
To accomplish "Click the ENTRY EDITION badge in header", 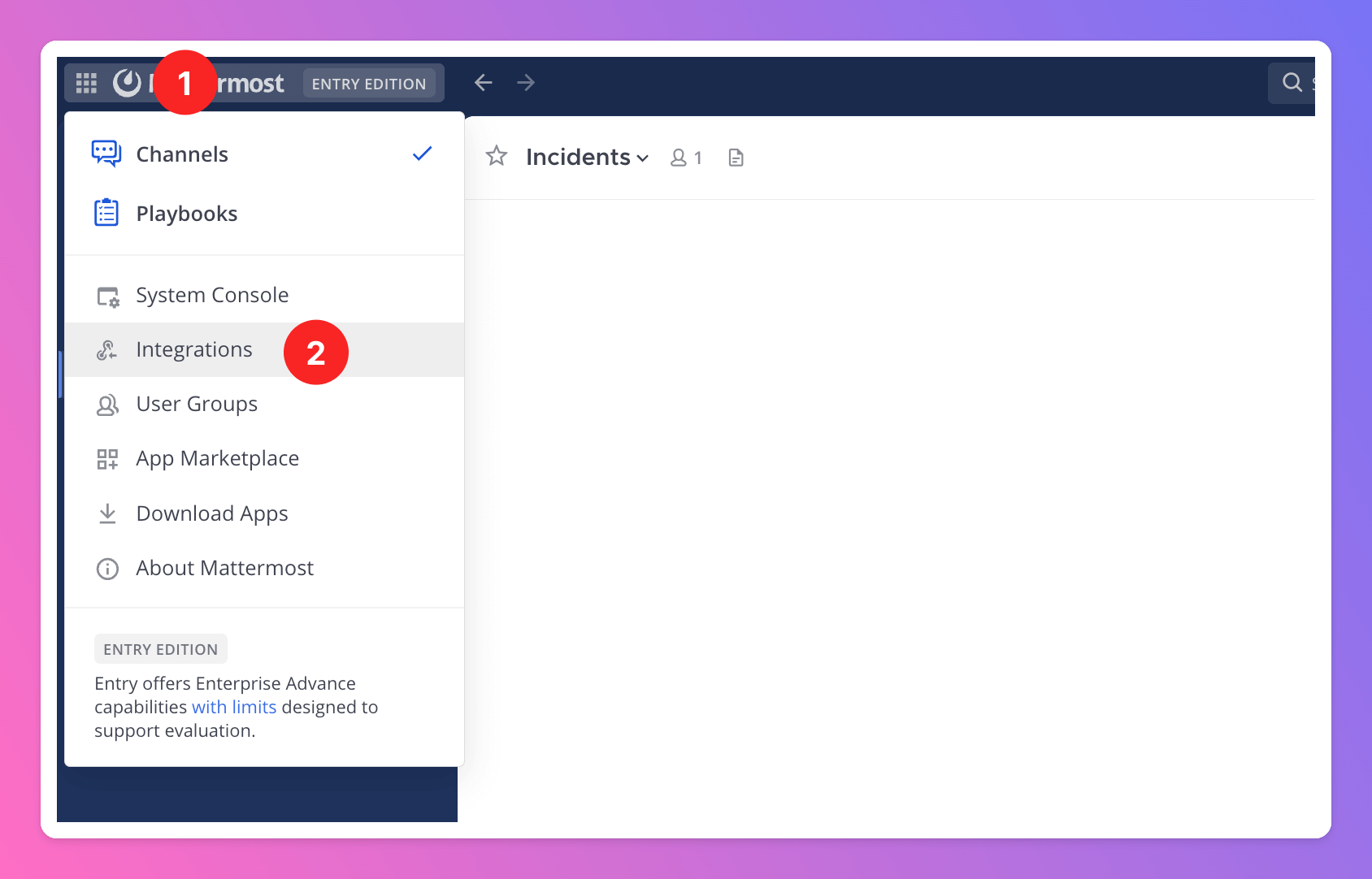I will [x=369, y=84].
